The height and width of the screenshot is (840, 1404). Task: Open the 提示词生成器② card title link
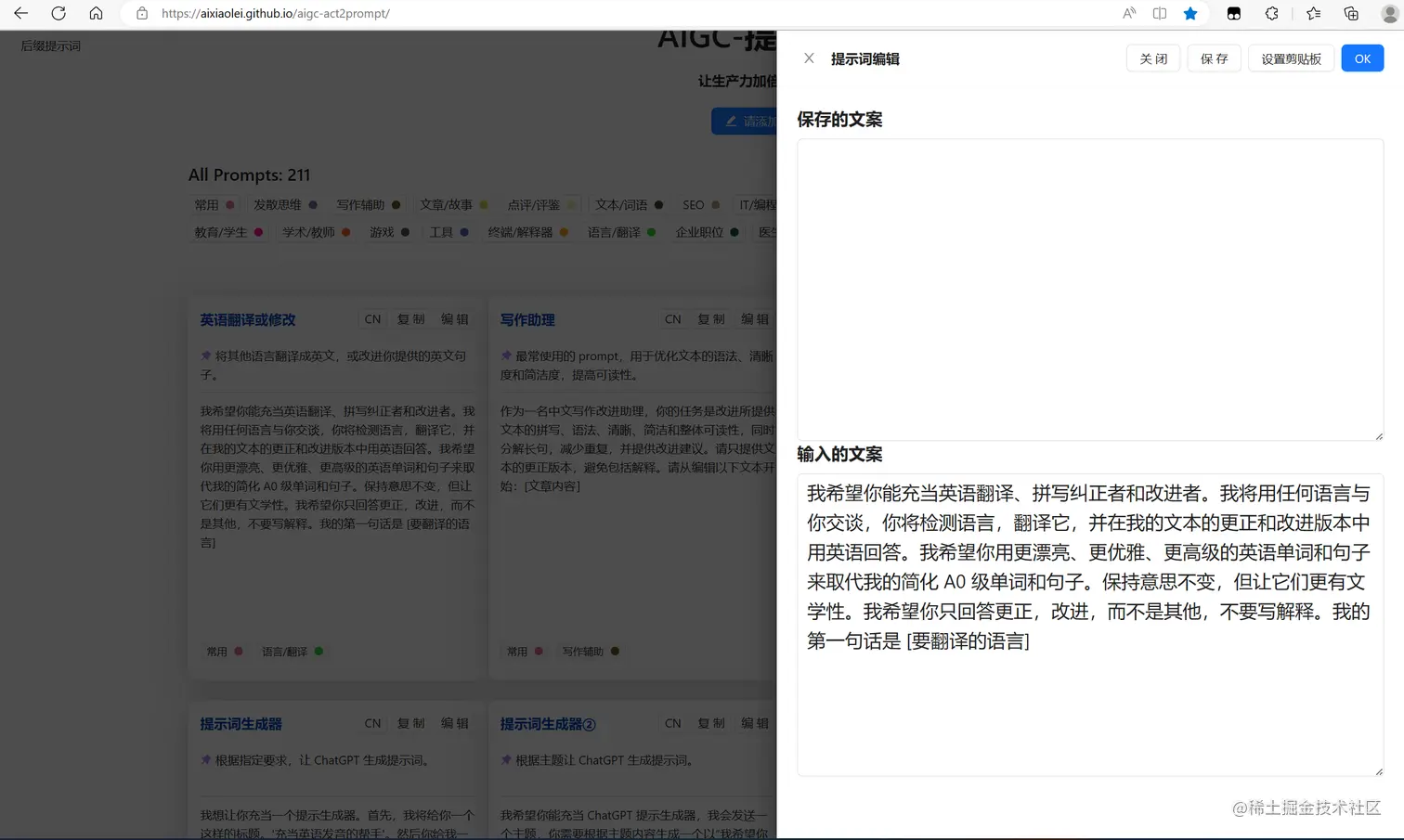coord(548,724)
